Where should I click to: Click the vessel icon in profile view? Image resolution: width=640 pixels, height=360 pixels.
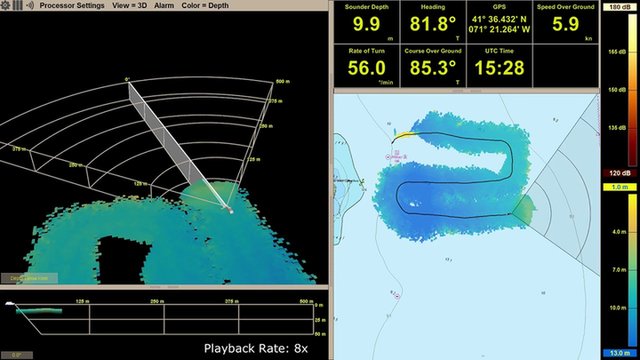tap(10, 303)
